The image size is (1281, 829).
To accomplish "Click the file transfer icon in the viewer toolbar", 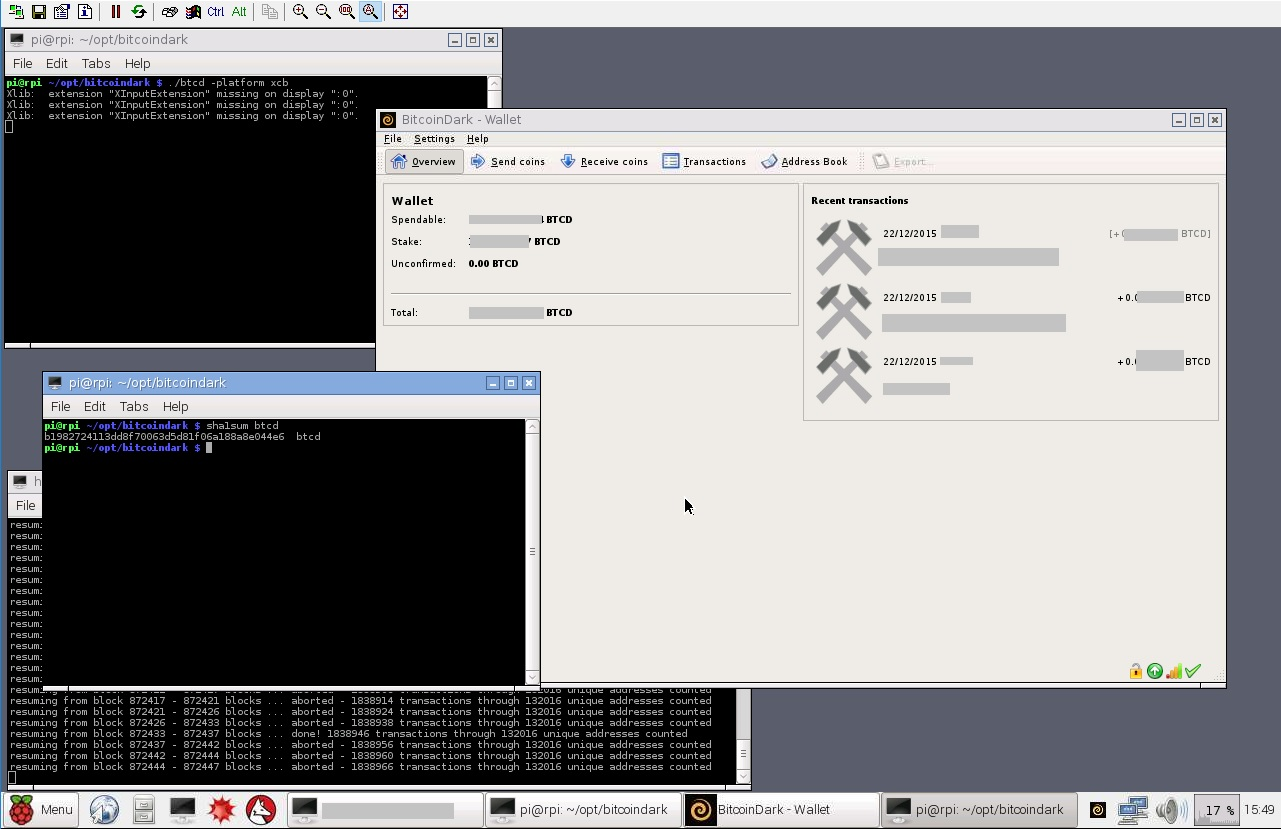I will click(x=269, y=12).
